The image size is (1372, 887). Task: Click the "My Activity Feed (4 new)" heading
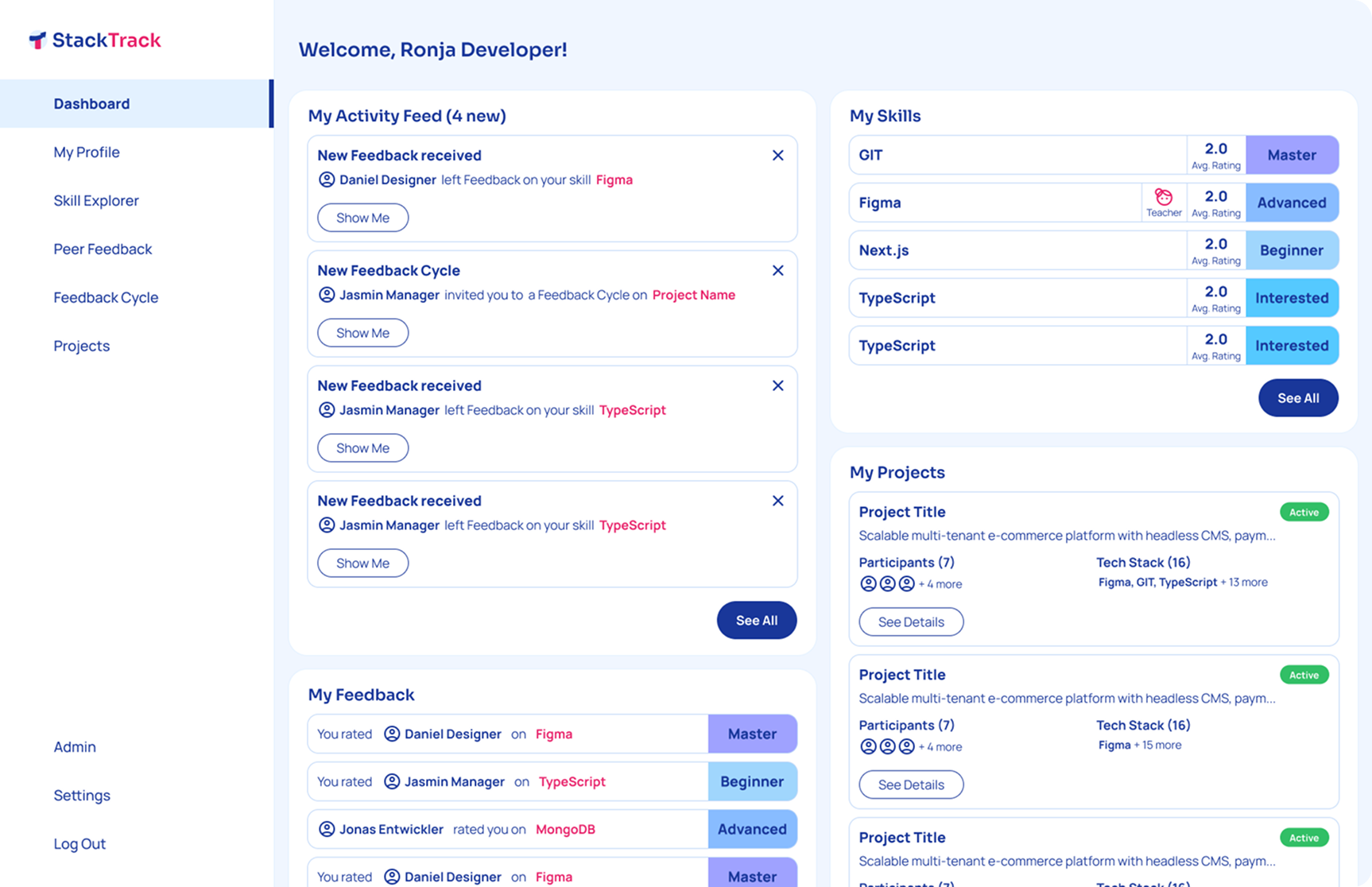[x=407, y=116]
